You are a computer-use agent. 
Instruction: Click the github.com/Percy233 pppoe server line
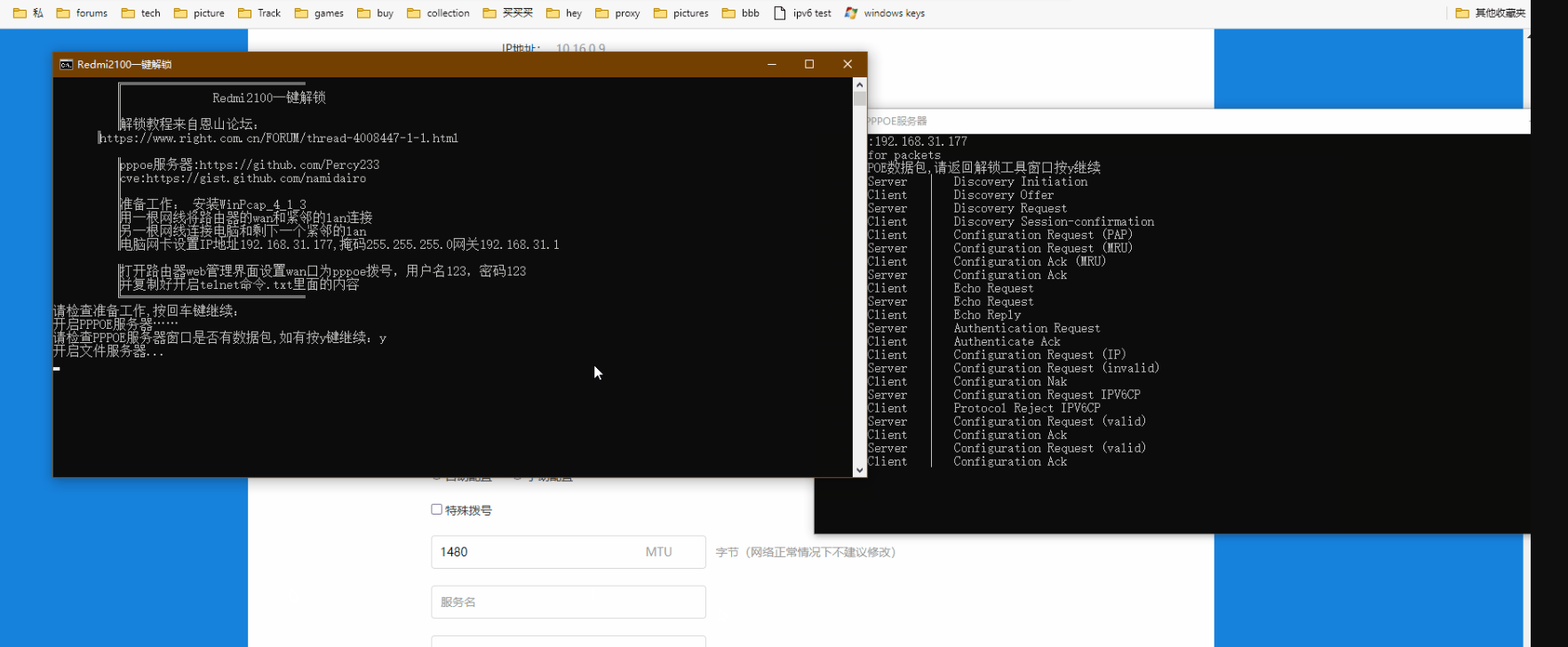click(x=250, y=164)
